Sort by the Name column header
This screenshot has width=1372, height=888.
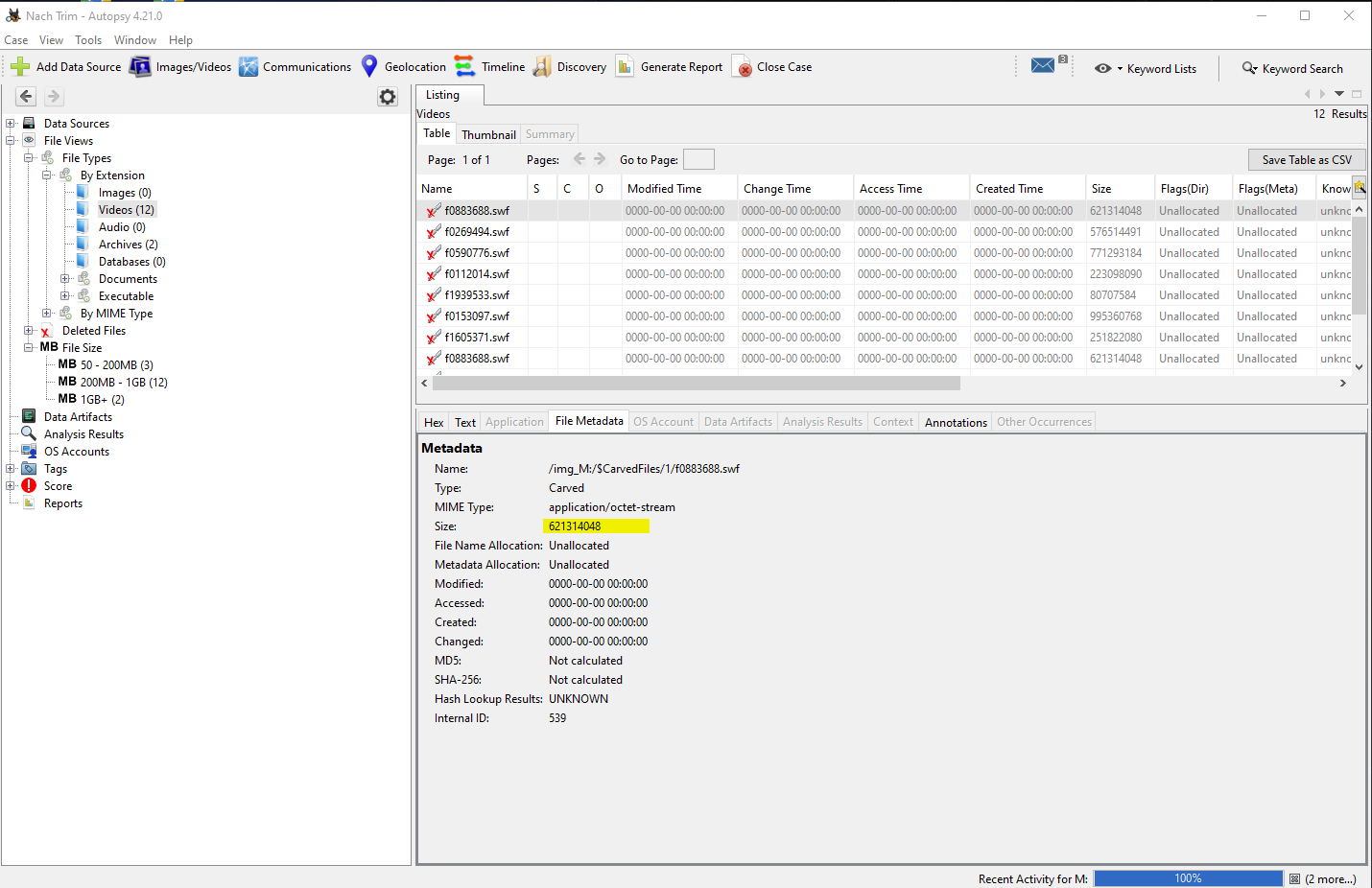pos(473,188)
